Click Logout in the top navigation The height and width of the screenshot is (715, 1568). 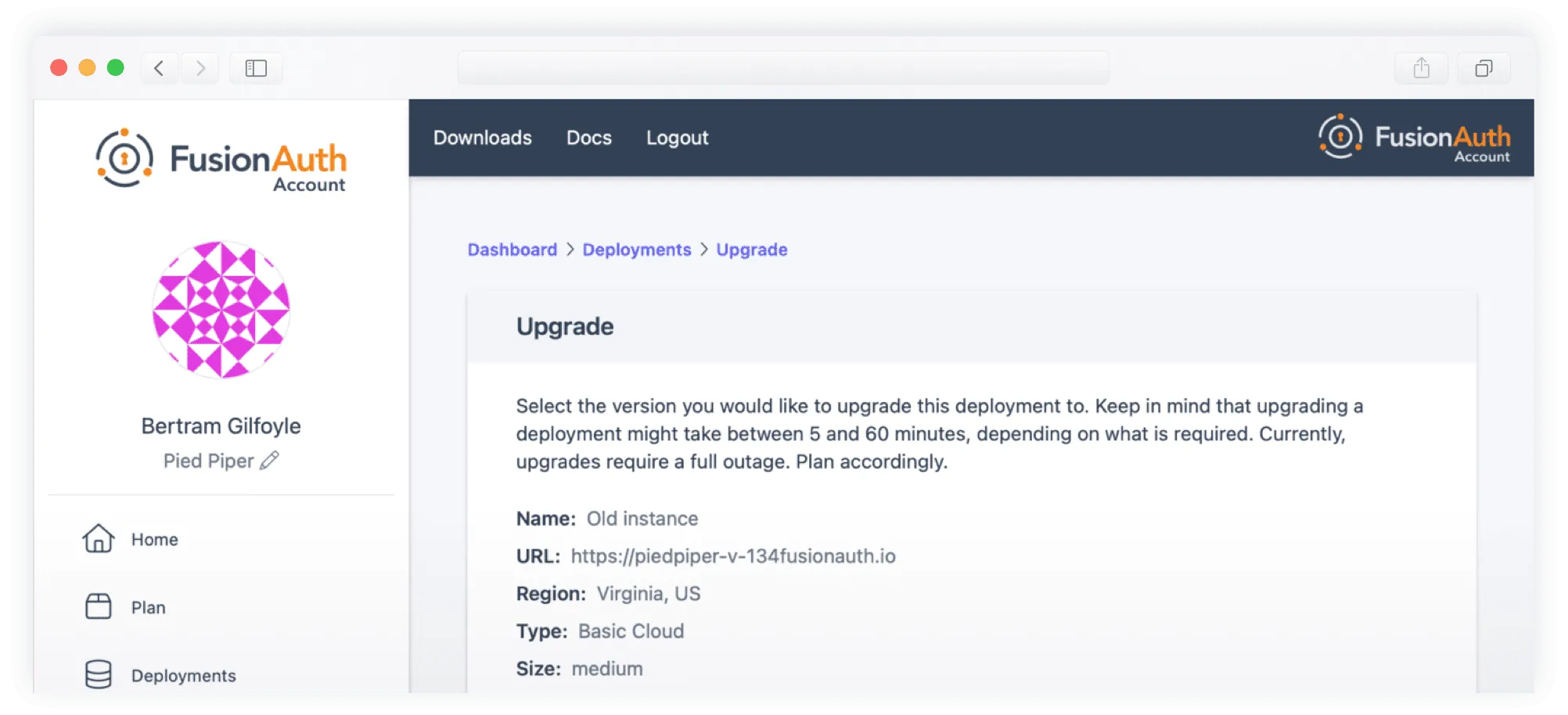pos(677,138)
